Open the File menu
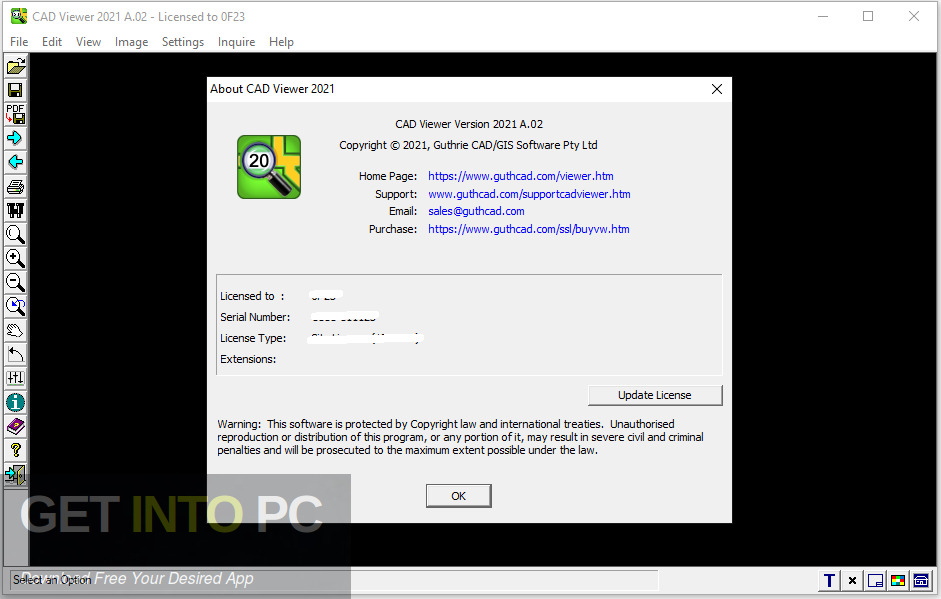Screen dimensions: 941x599 click(x=19, y=42)
